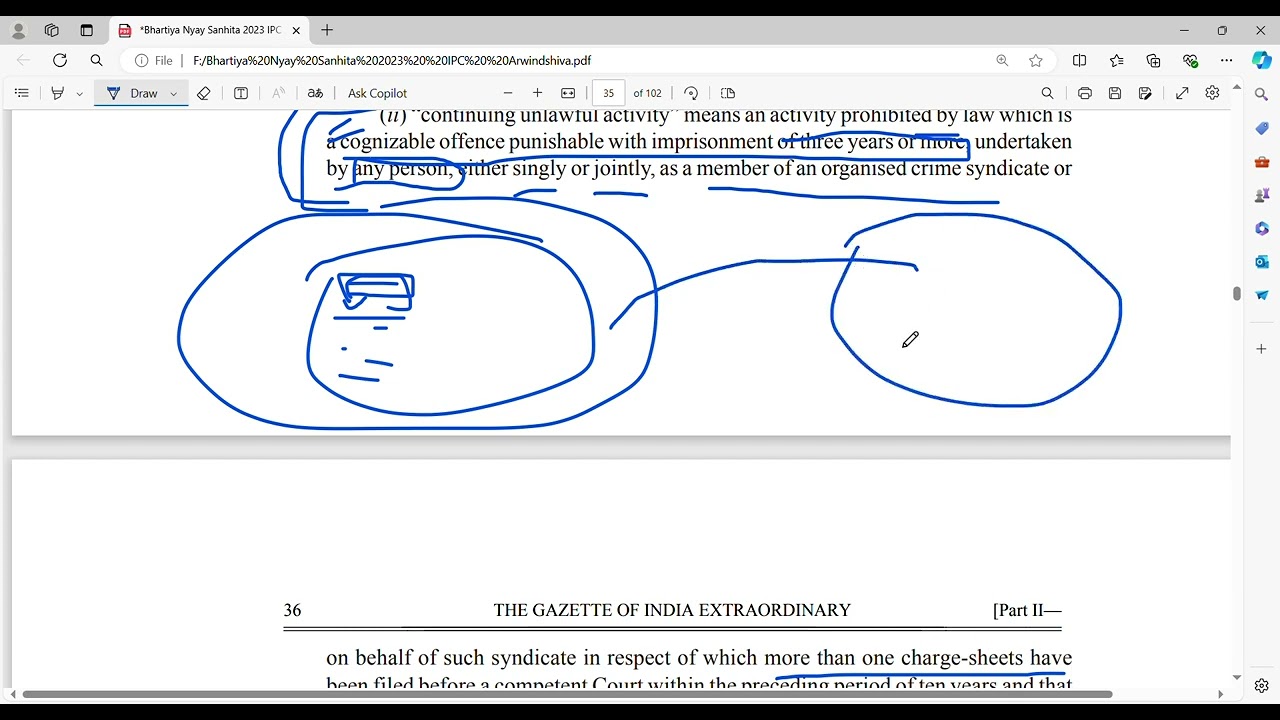
Task: Open sidebar settings gear at bottom
Action: pyautogui.click(x=1262, y=686)
